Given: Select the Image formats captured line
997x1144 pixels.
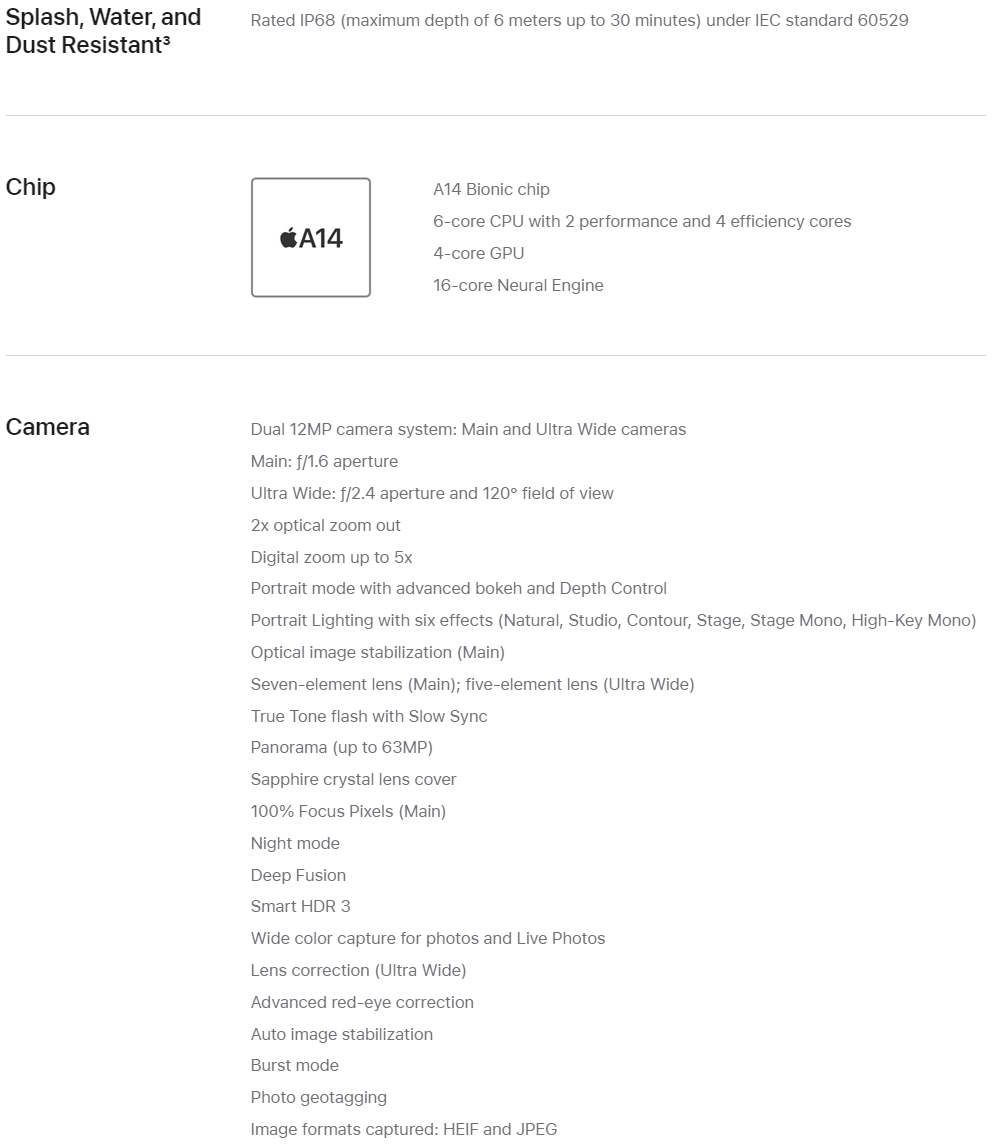Looking at the screenshot, I should (x=404, y=1129).
